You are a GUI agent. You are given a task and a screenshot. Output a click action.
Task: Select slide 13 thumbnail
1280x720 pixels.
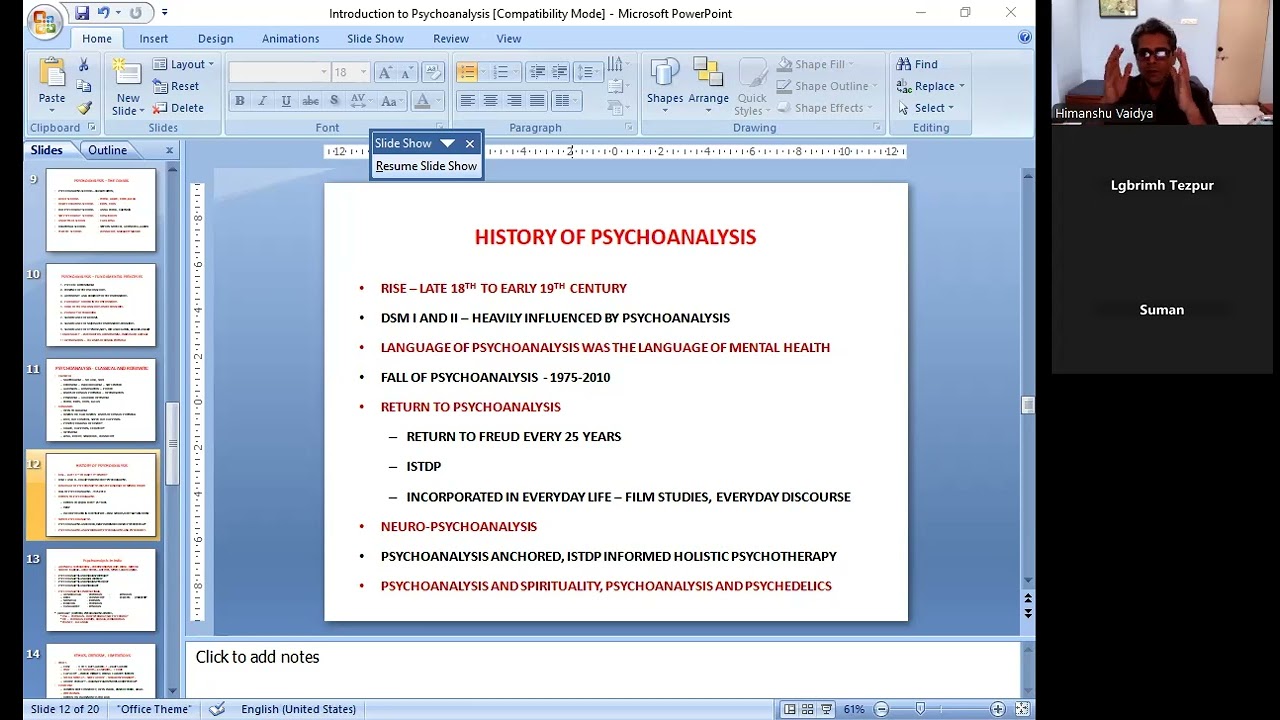point(101,590)
